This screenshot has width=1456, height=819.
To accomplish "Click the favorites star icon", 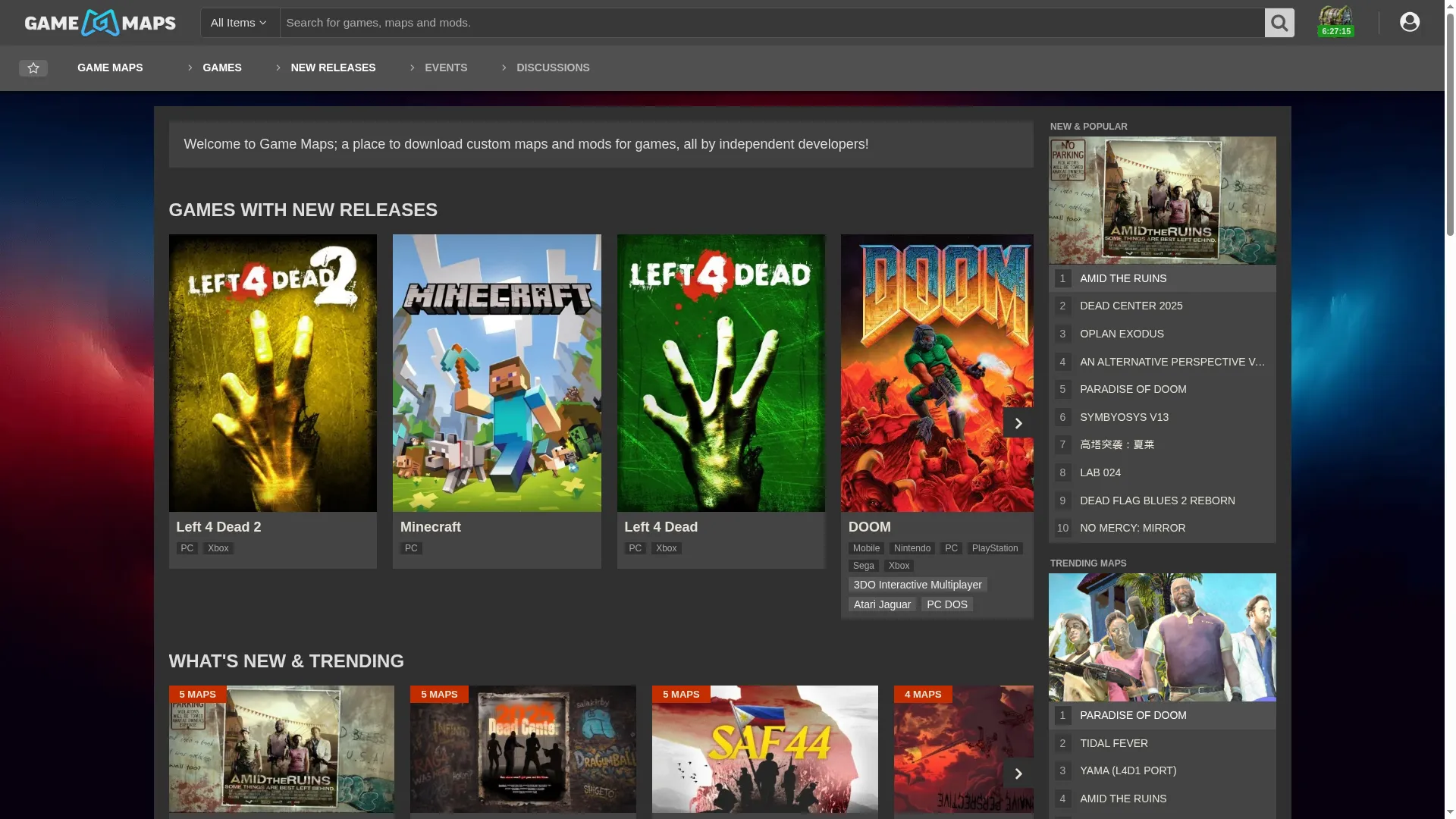I will click(x=33, y=68).
